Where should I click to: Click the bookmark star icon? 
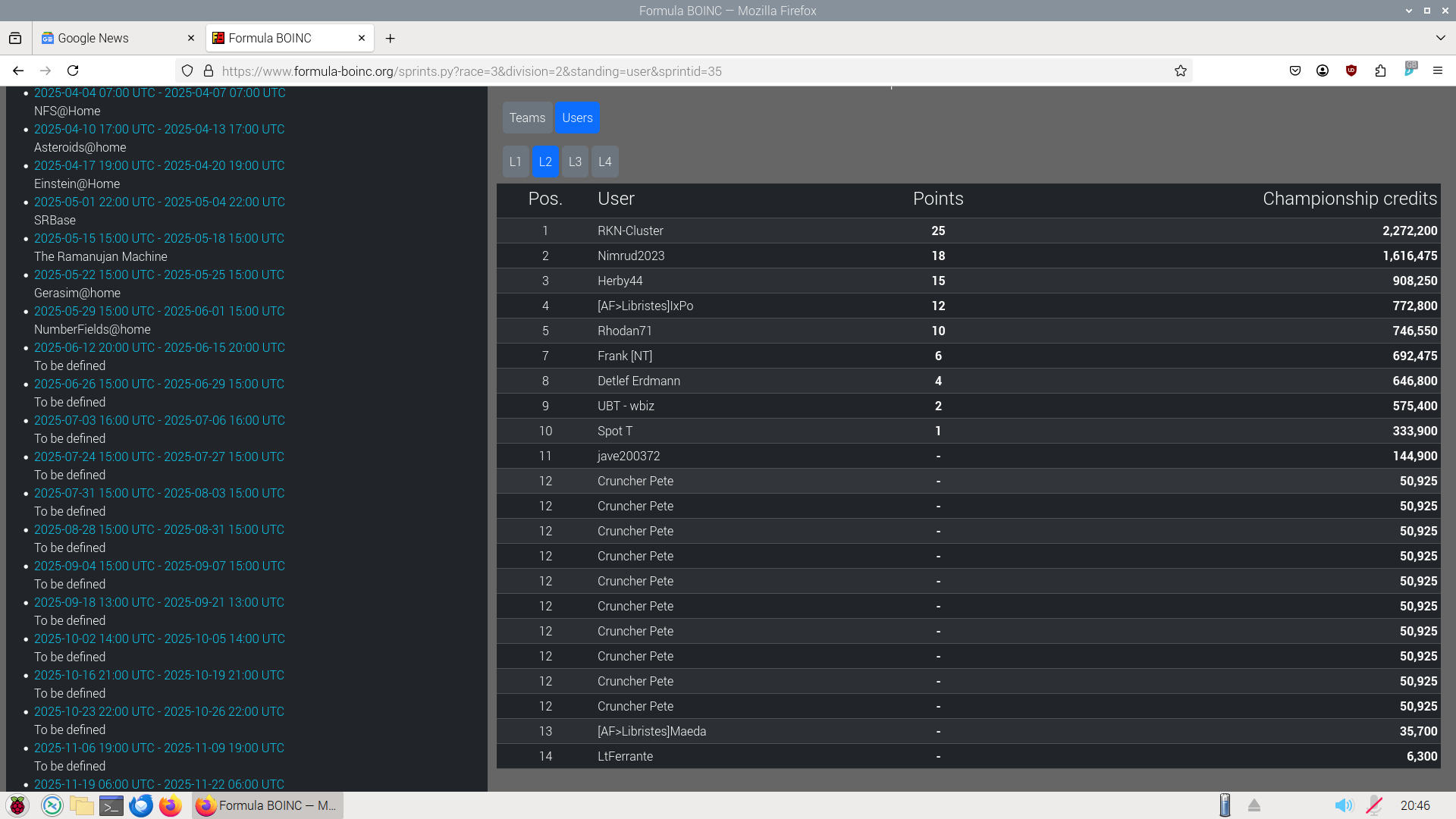[x=1180, y=71]
